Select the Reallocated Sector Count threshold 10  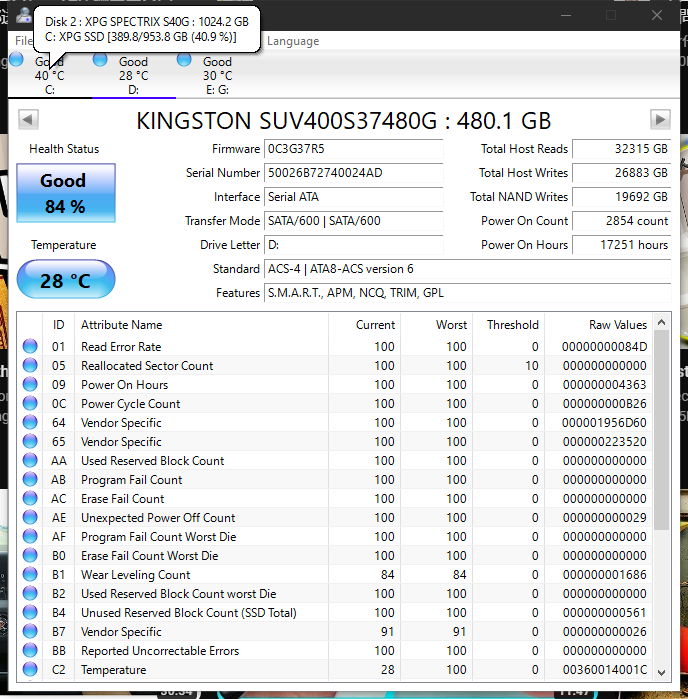(x=531, y=366)
